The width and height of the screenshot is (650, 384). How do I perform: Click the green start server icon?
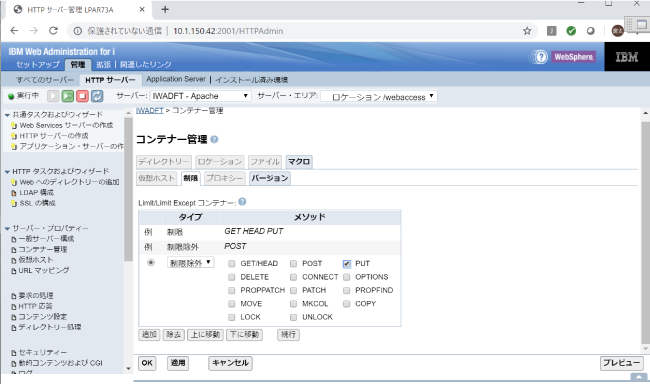tap(68, 96)
